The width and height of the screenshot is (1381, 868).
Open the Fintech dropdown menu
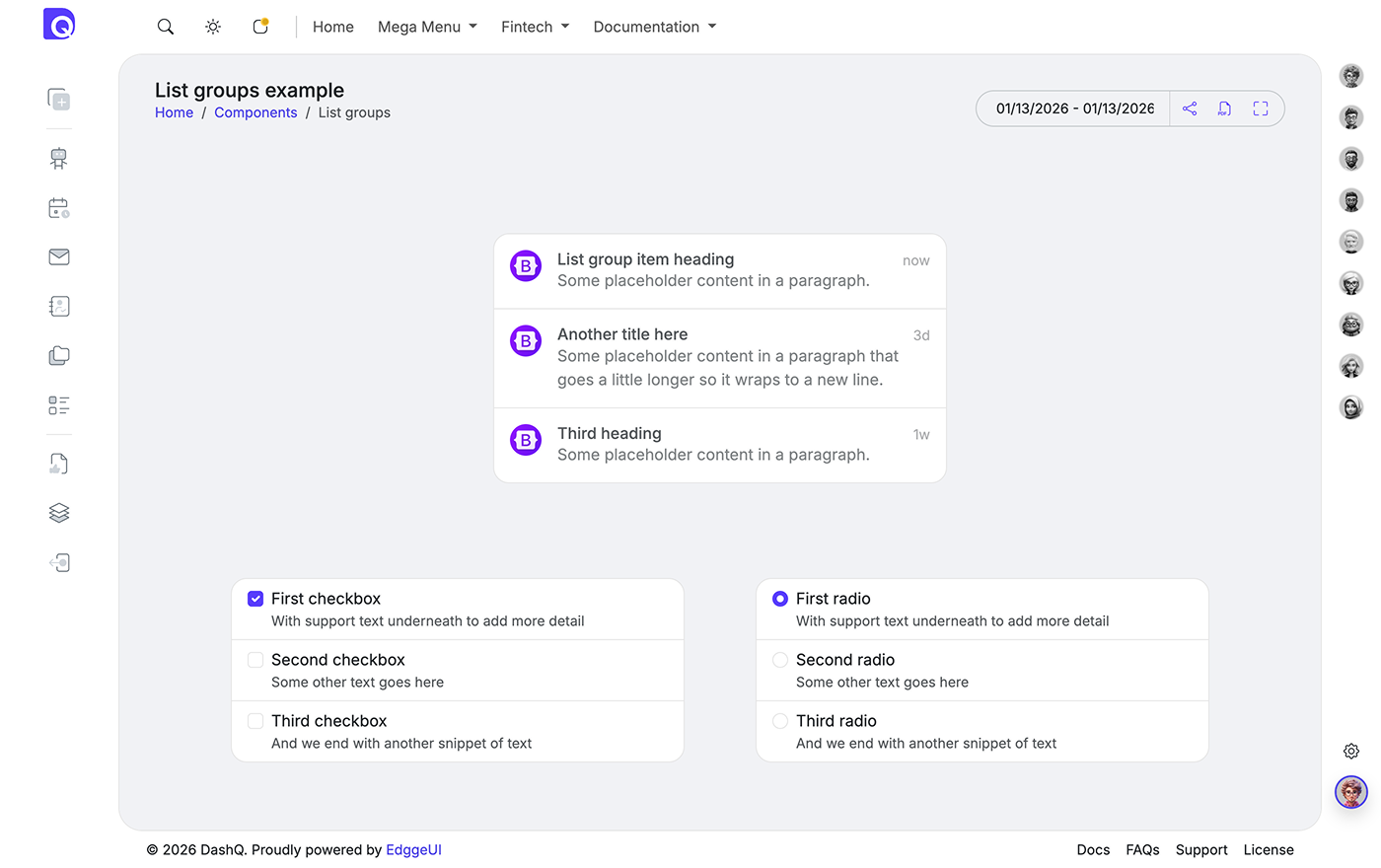(x=535, y=27)
